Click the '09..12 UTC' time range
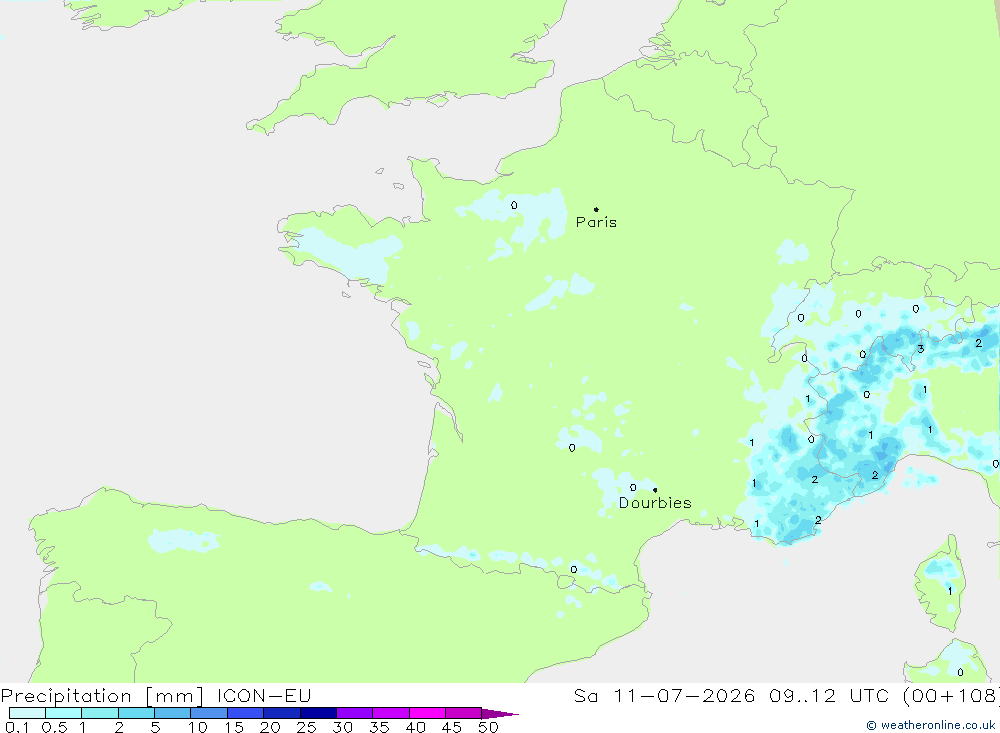Viewport: 1000px width, 733px height. pyautogui.click(x=829, y=696)
